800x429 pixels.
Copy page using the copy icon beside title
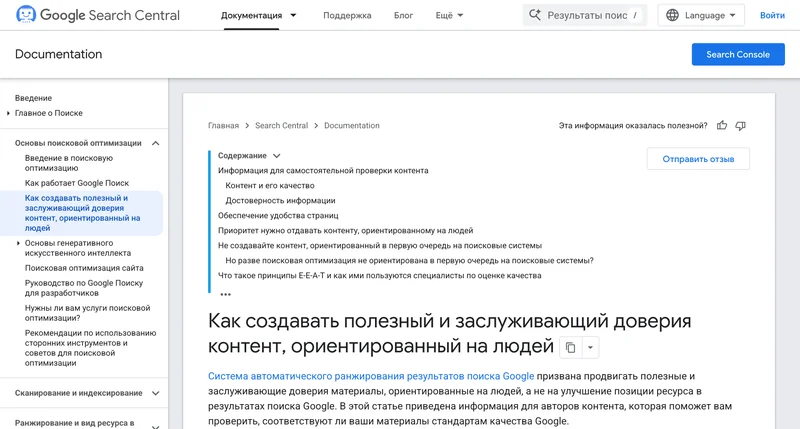pos(570,347)
